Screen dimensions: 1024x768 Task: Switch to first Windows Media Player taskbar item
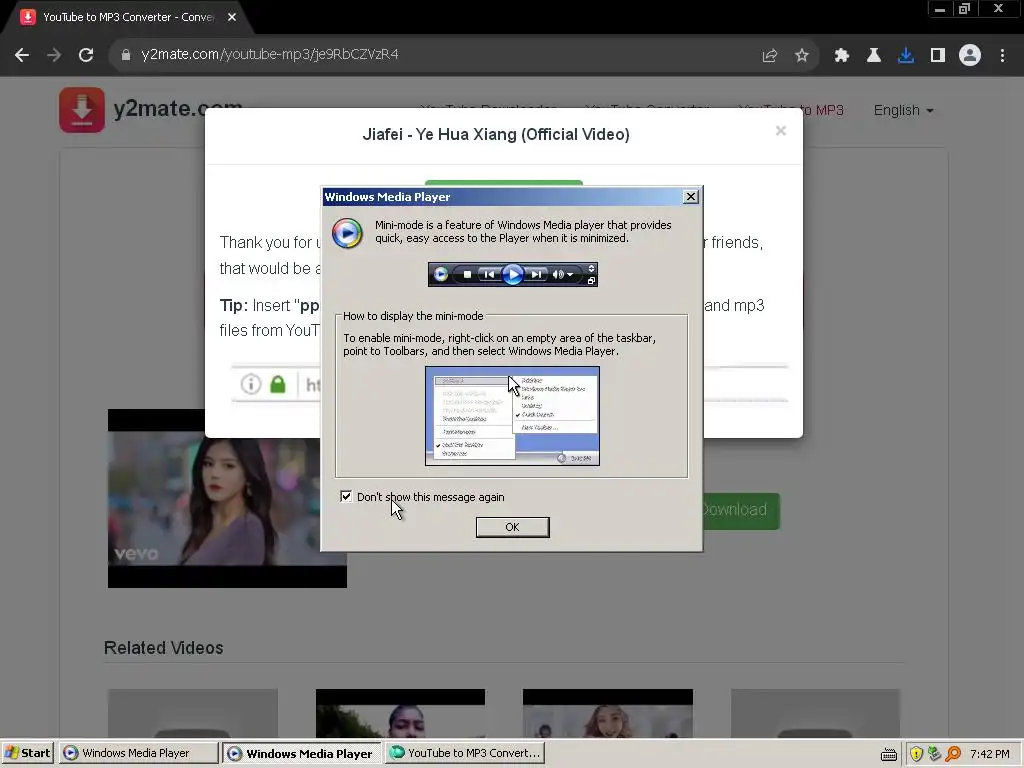tap(138, 753)
